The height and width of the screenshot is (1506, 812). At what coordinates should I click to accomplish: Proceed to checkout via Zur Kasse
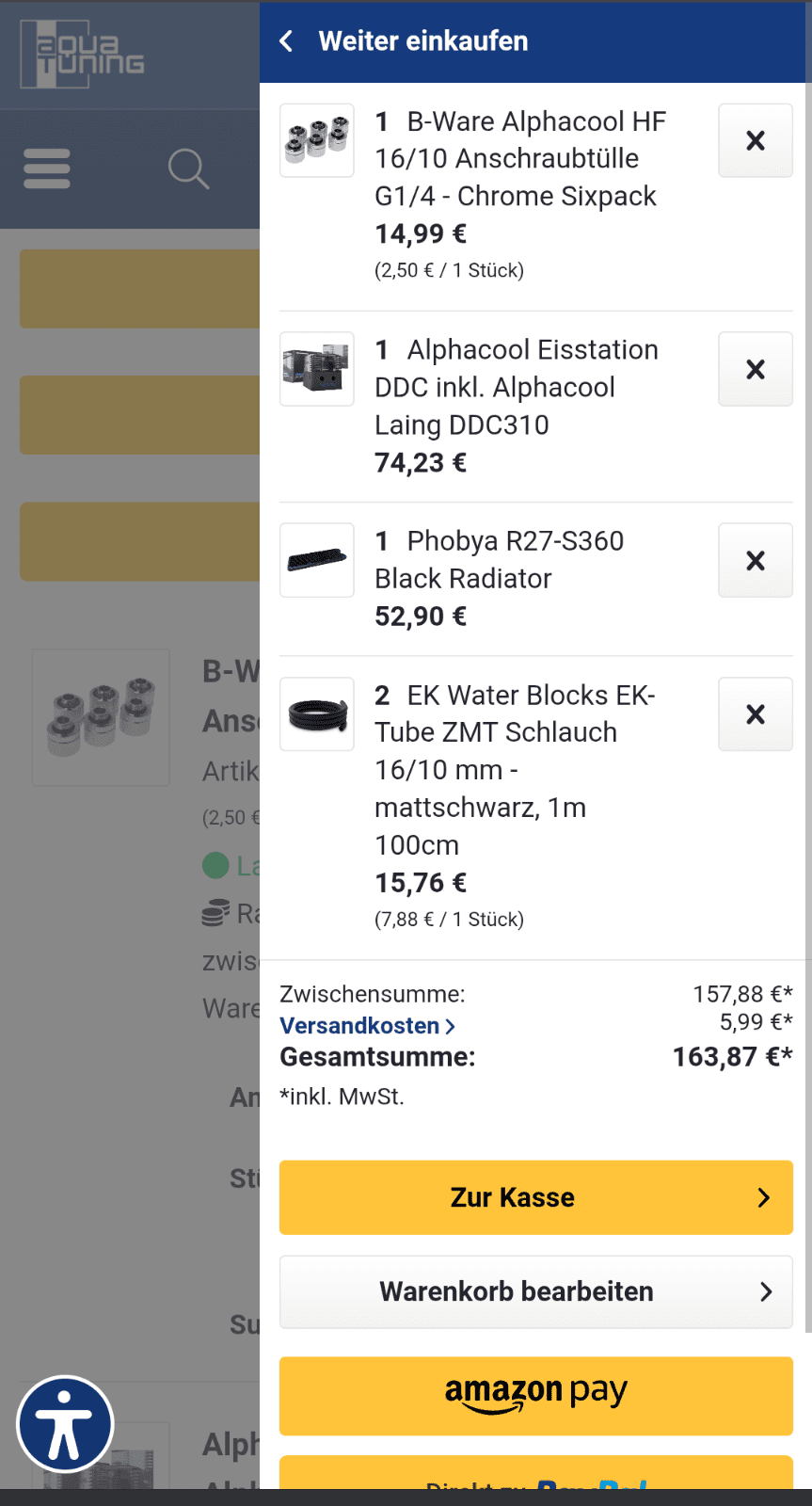point(535,1197)
